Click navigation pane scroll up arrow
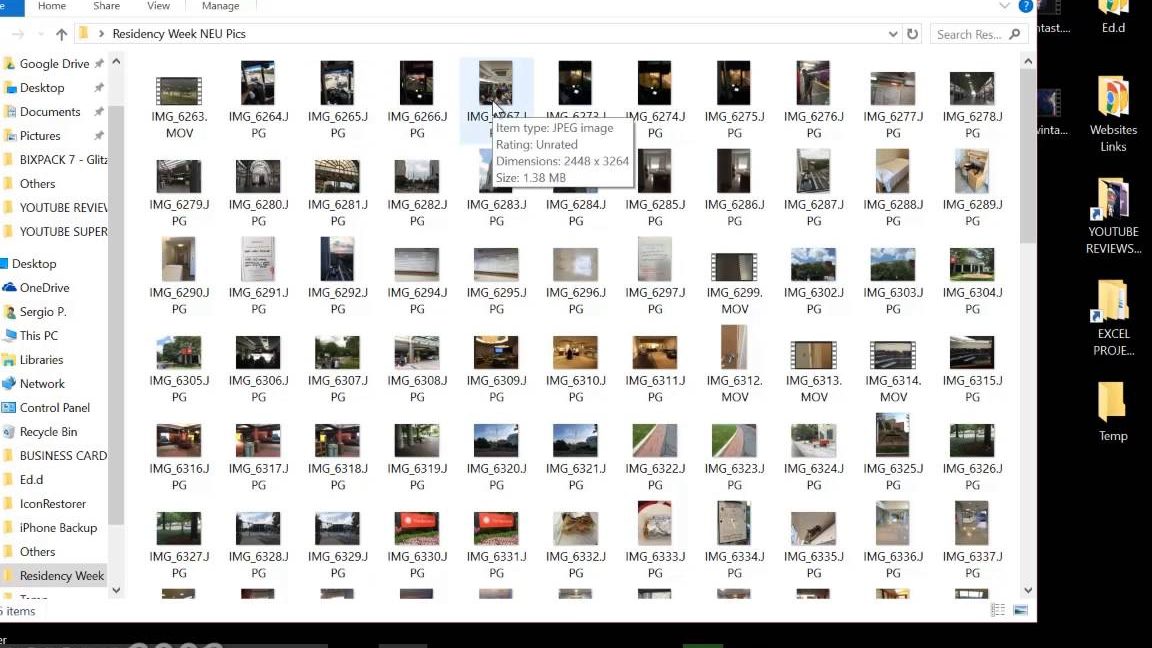Image resolution: width=1152 pixels, height=648 pixels. point(116,62)
